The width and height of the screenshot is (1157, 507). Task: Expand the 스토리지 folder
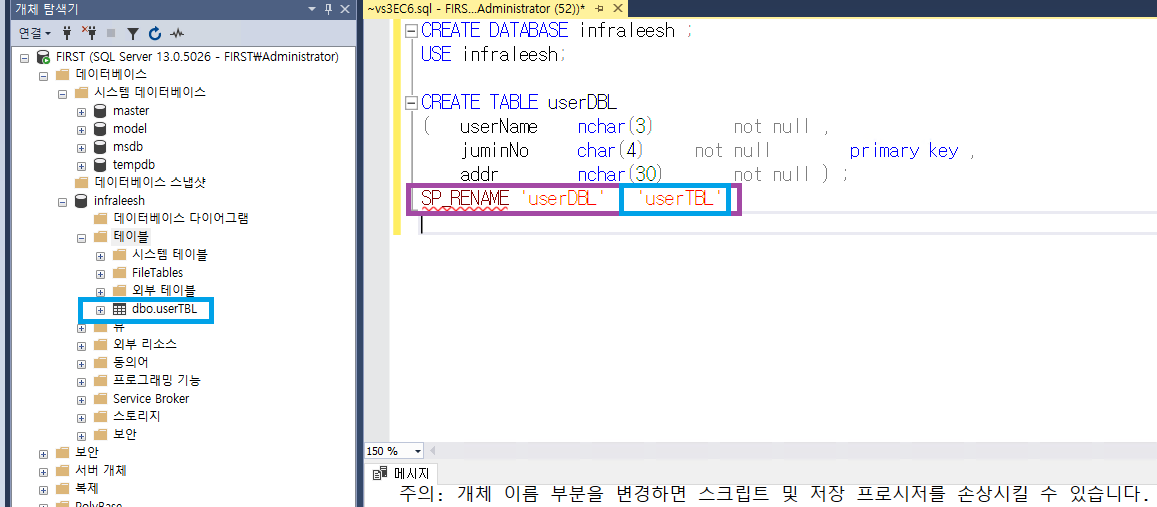[x=81, y=417]
